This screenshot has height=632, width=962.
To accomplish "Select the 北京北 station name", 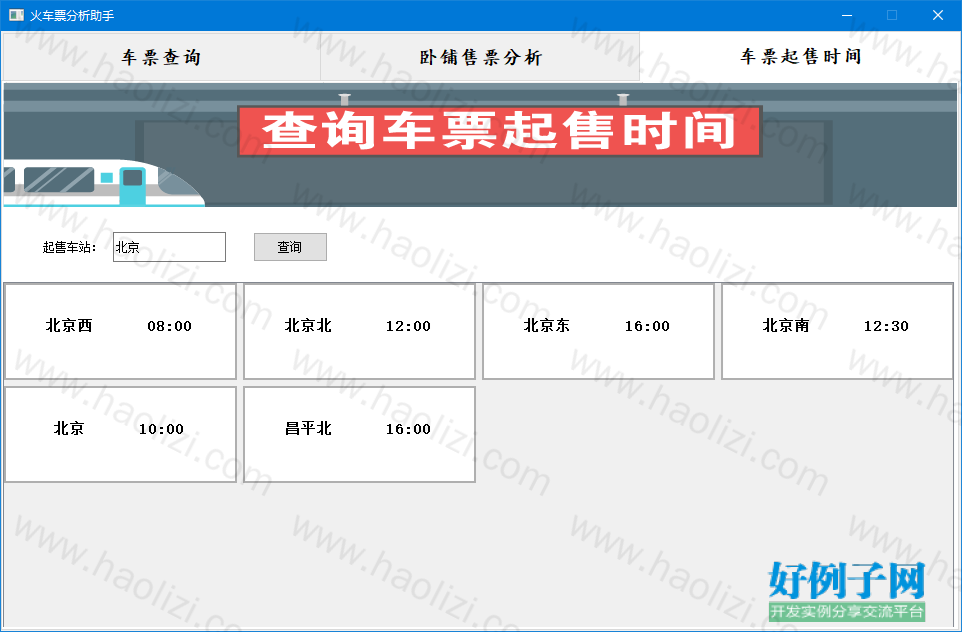I will [x=308, y=325].
